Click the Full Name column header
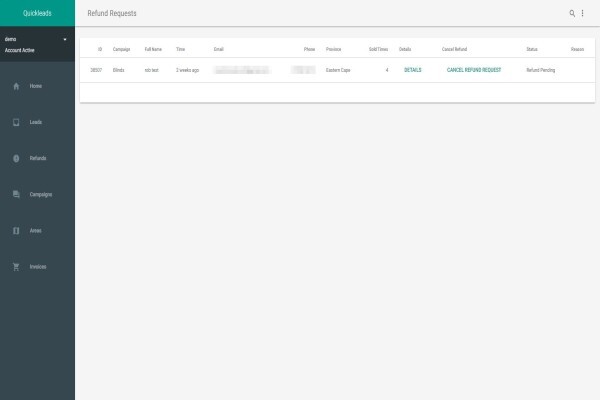Screen dimensions: 600x400 [x=153, y=49]
